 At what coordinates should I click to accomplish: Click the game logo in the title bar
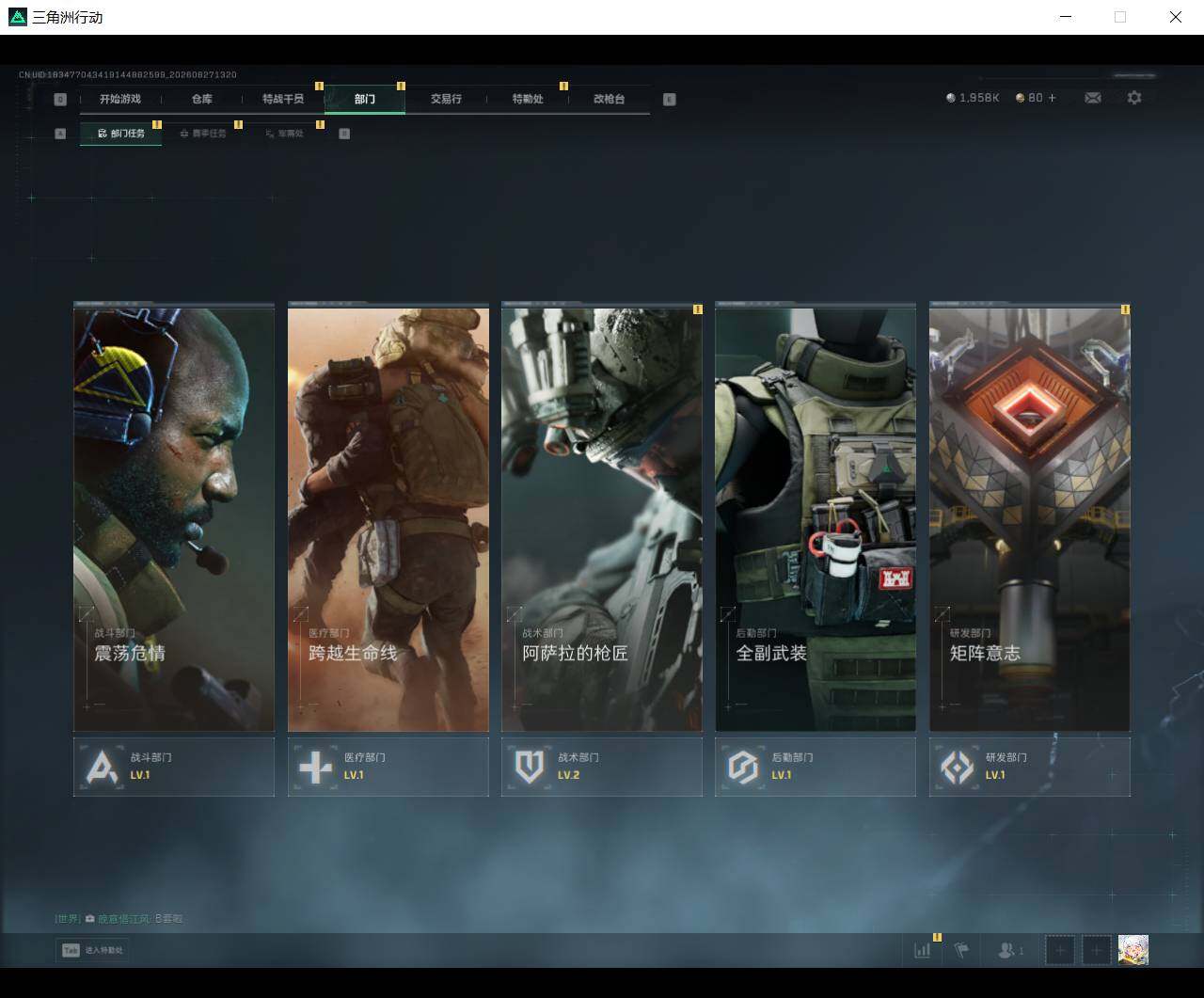(17, 17)
